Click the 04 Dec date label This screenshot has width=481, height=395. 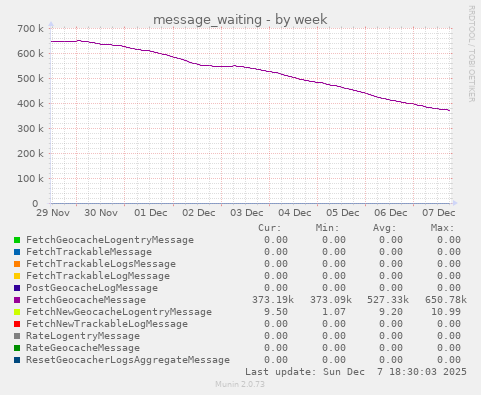click(295, 213)
